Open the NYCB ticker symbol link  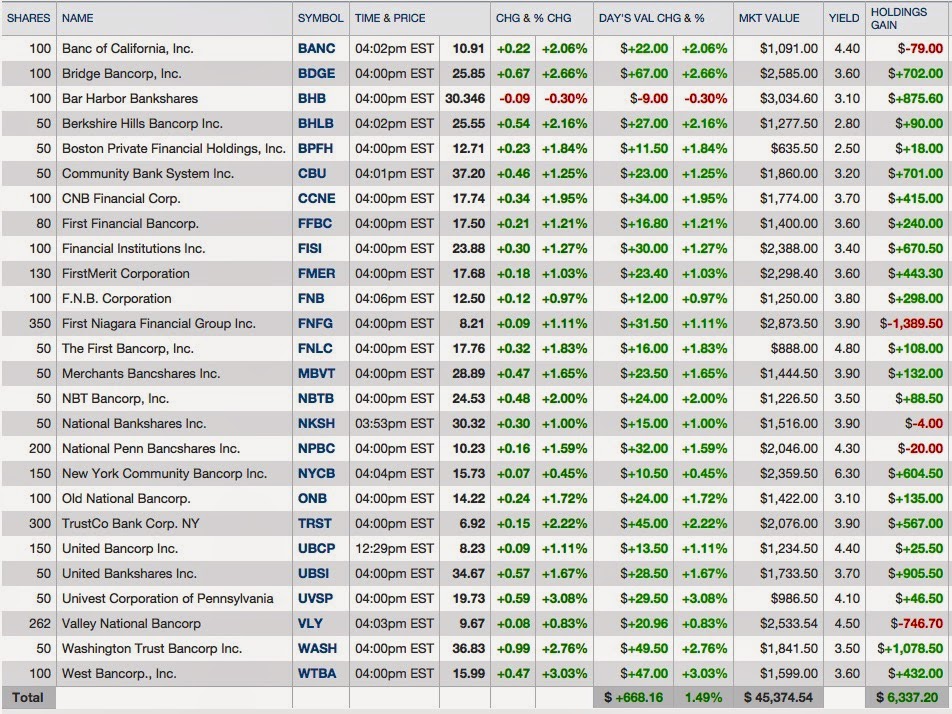click(316, 473)
